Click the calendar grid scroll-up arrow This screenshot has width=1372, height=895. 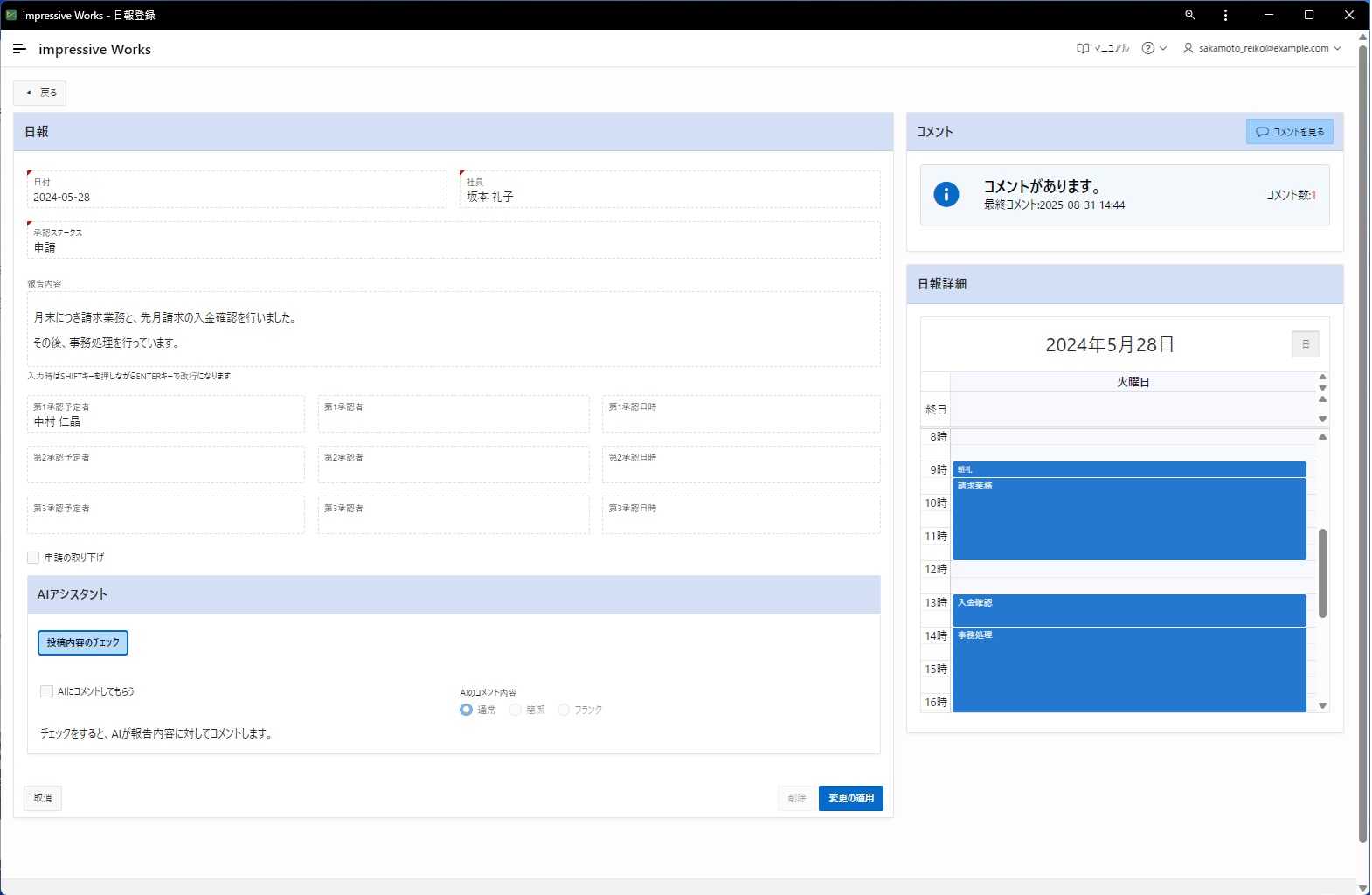click(1322, 436)
